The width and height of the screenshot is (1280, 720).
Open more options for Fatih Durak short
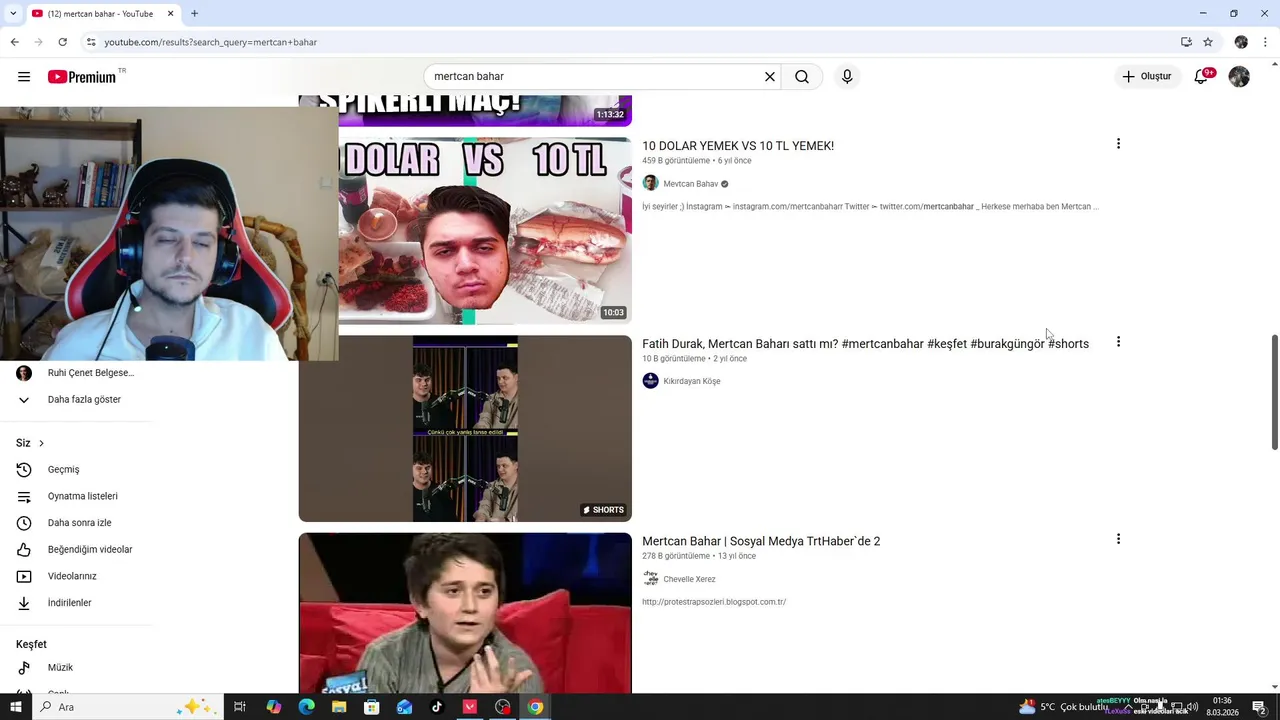pyautogui.click(x=1118, y=342)
